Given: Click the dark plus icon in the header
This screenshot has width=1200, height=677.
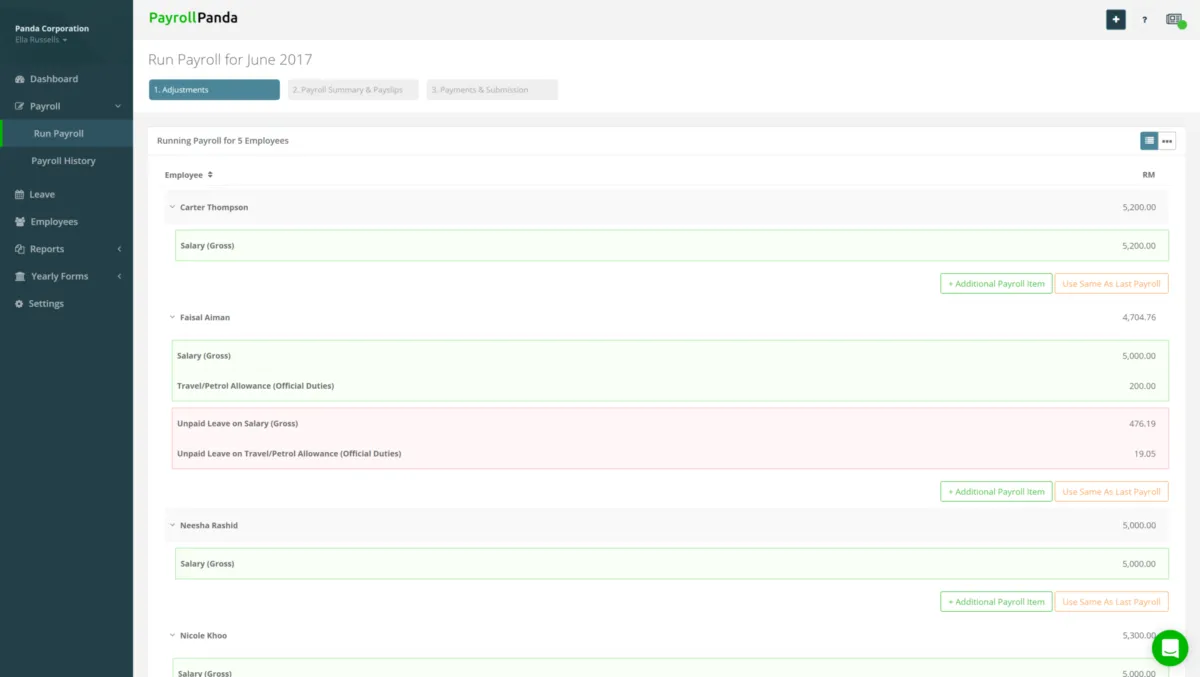Looking at the screenshot, I should tap(1115, 19).
